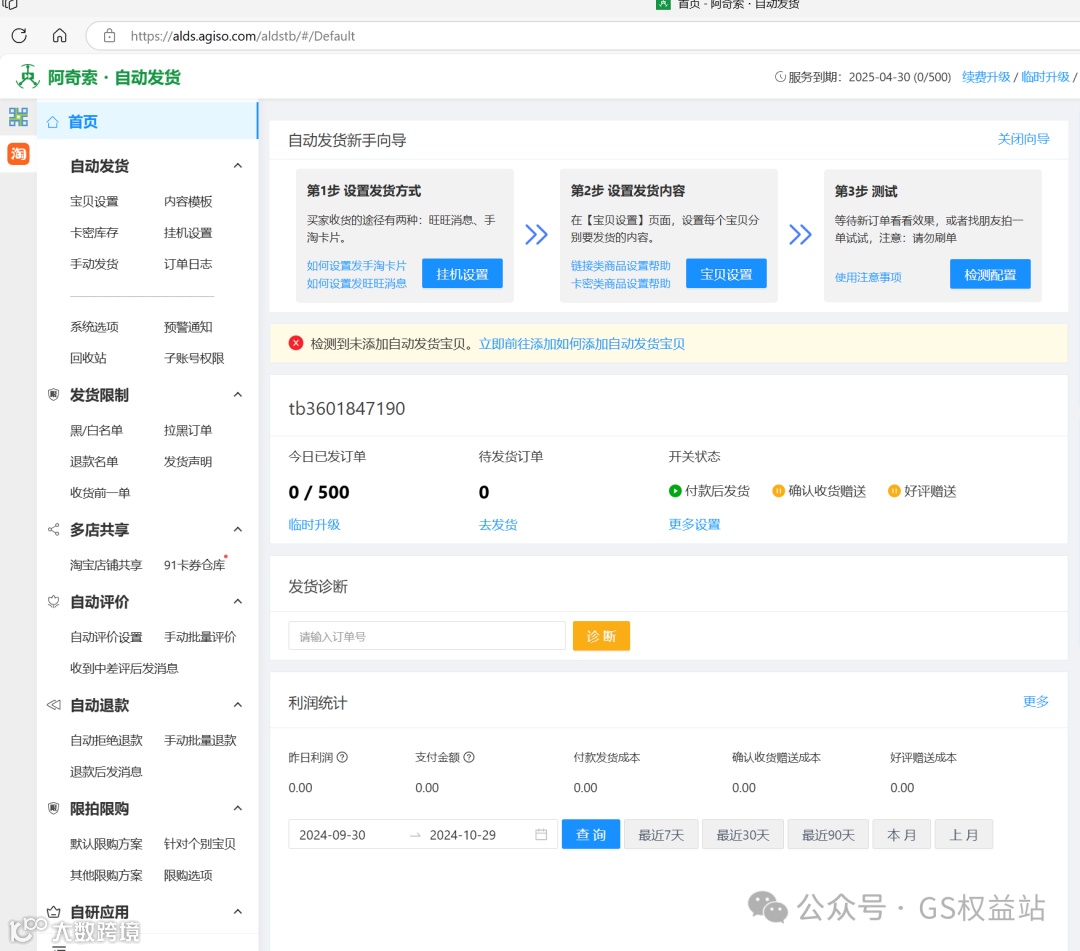Screen dimensions: 1080x951
Task: Click 去发货 link under pending orders
Action: [x=498, y=525]
